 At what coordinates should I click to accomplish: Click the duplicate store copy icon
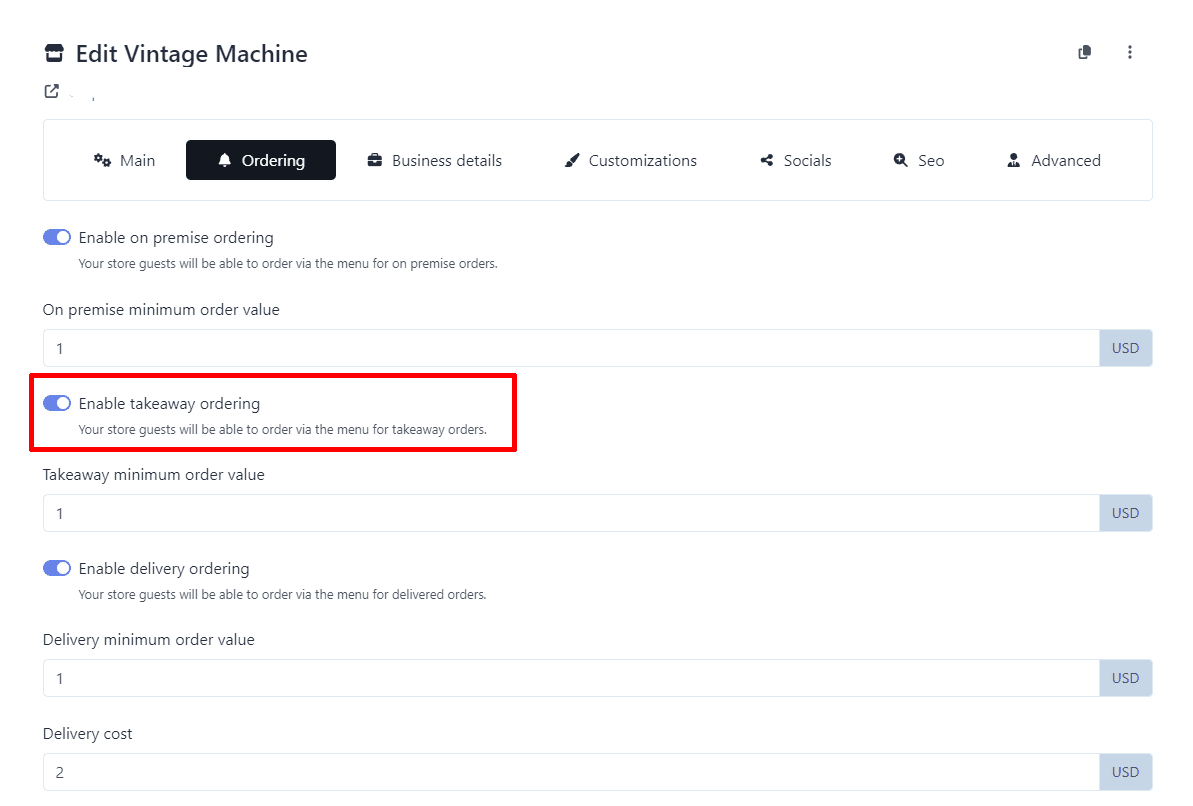[1084, 53]
